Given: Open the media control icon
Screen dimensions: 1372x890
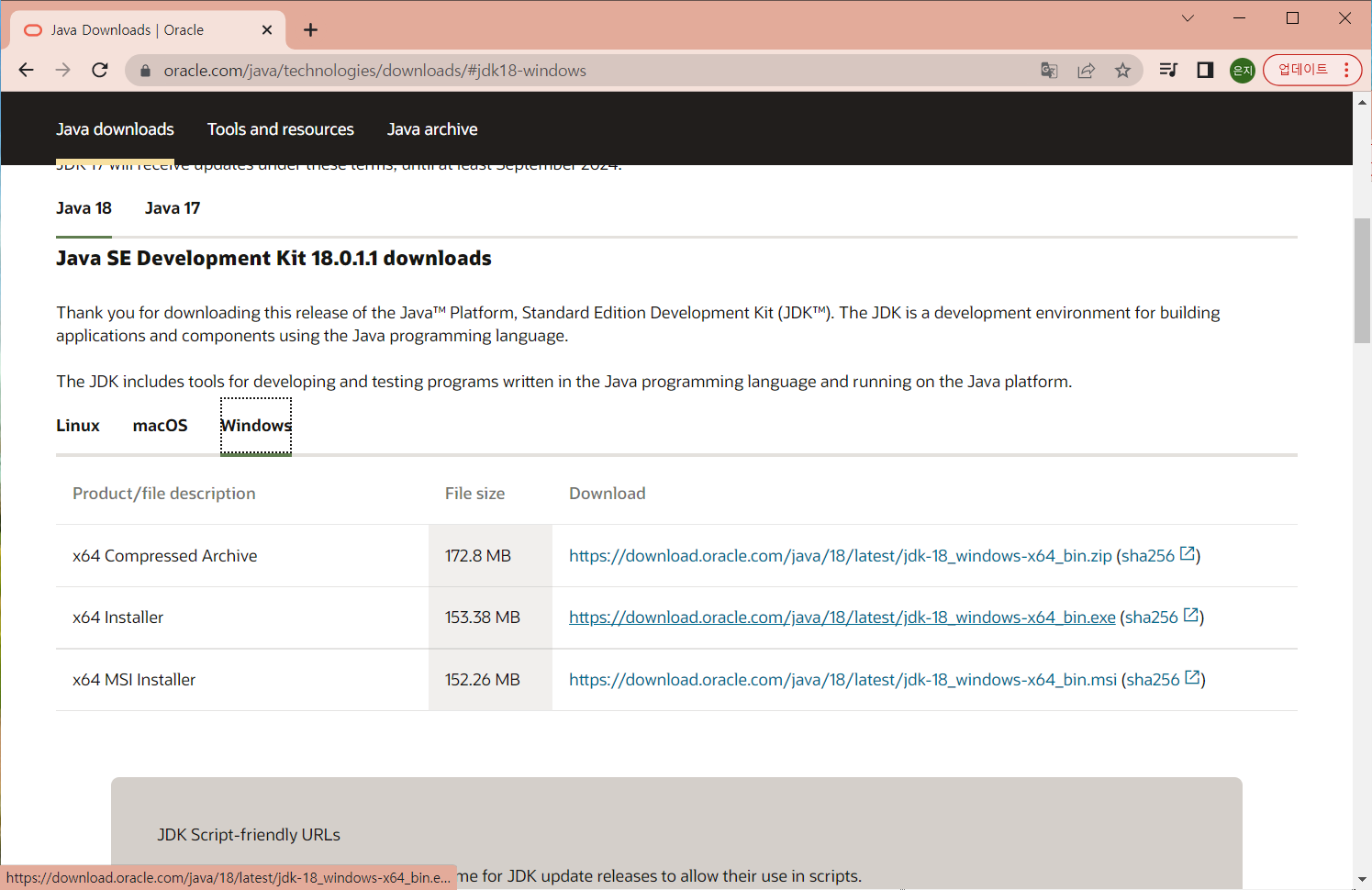Looking at the screenshot, I should pos(1168,71).
